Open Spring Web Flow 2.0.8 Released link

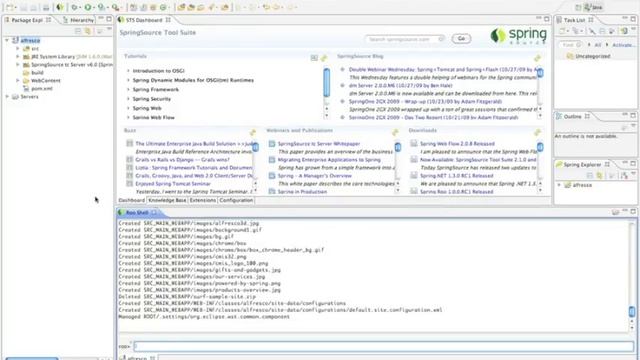[x=457, y=144]
